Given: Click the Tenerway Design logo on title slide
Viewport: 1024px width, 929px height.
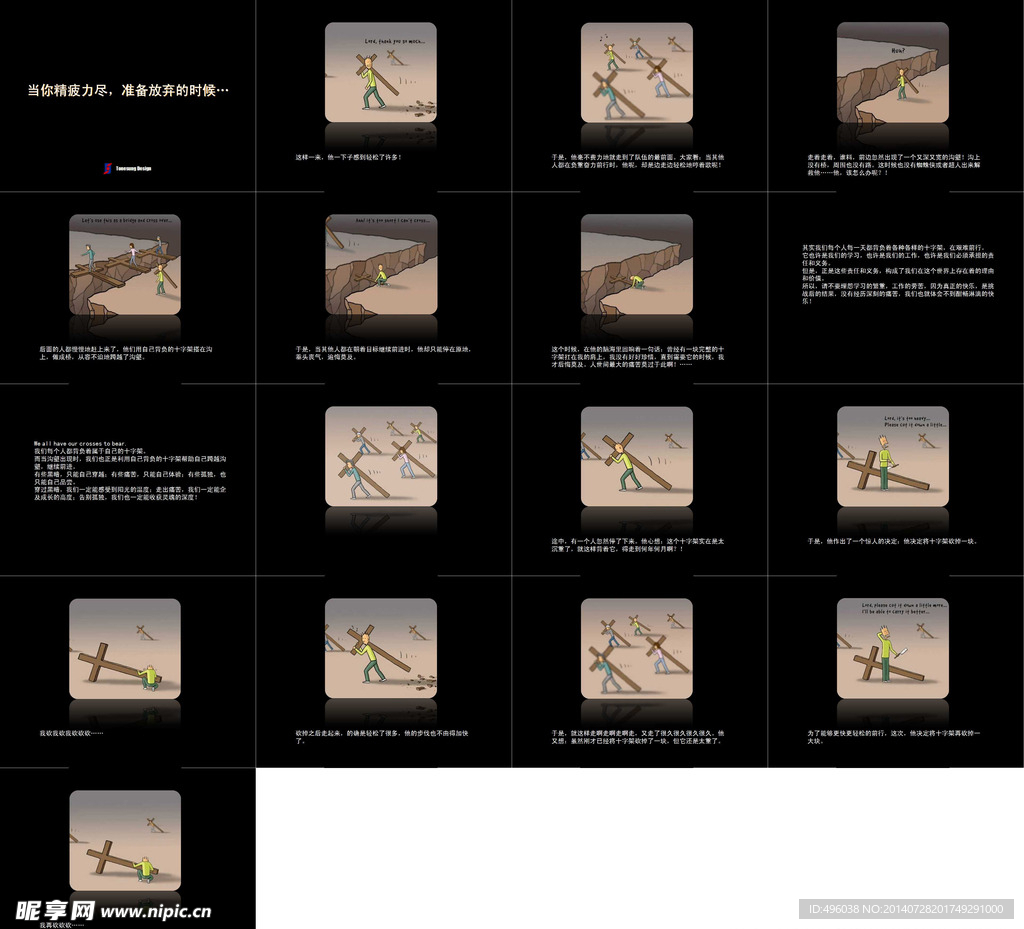Looking at the screenshot, I should click(126, 168).
